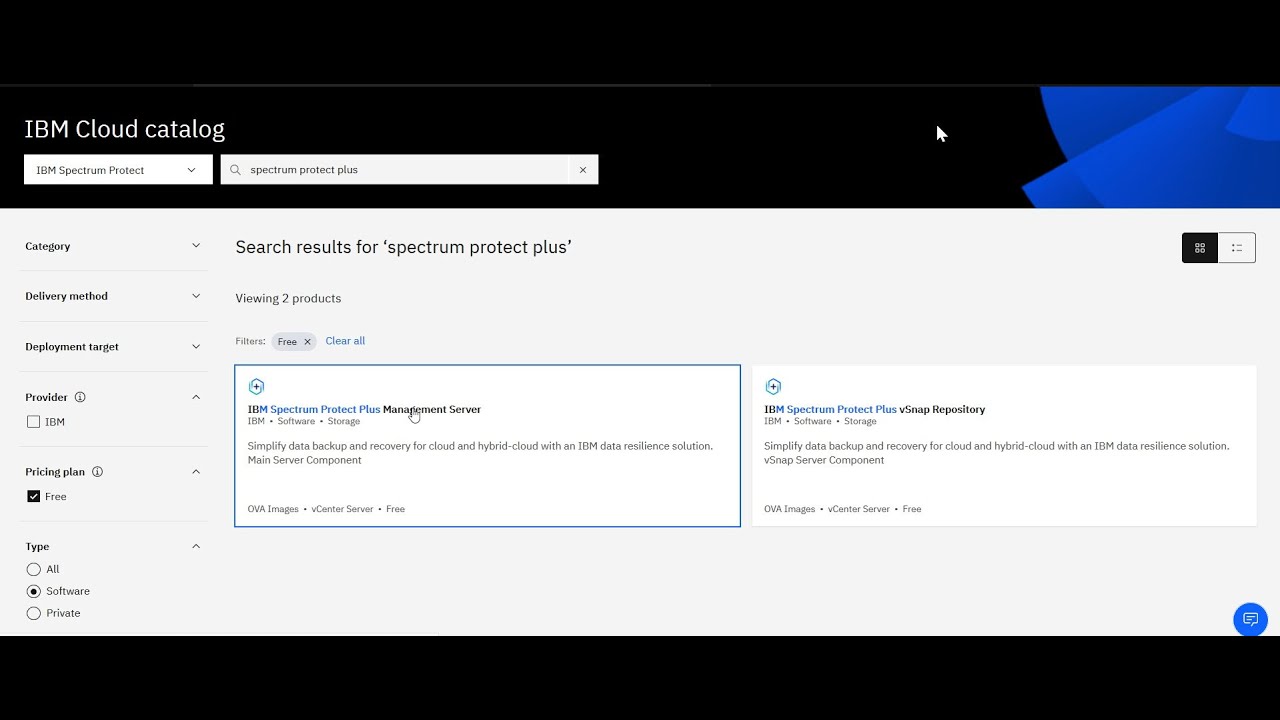Check the IBM provider checkbox

point(34,422)
